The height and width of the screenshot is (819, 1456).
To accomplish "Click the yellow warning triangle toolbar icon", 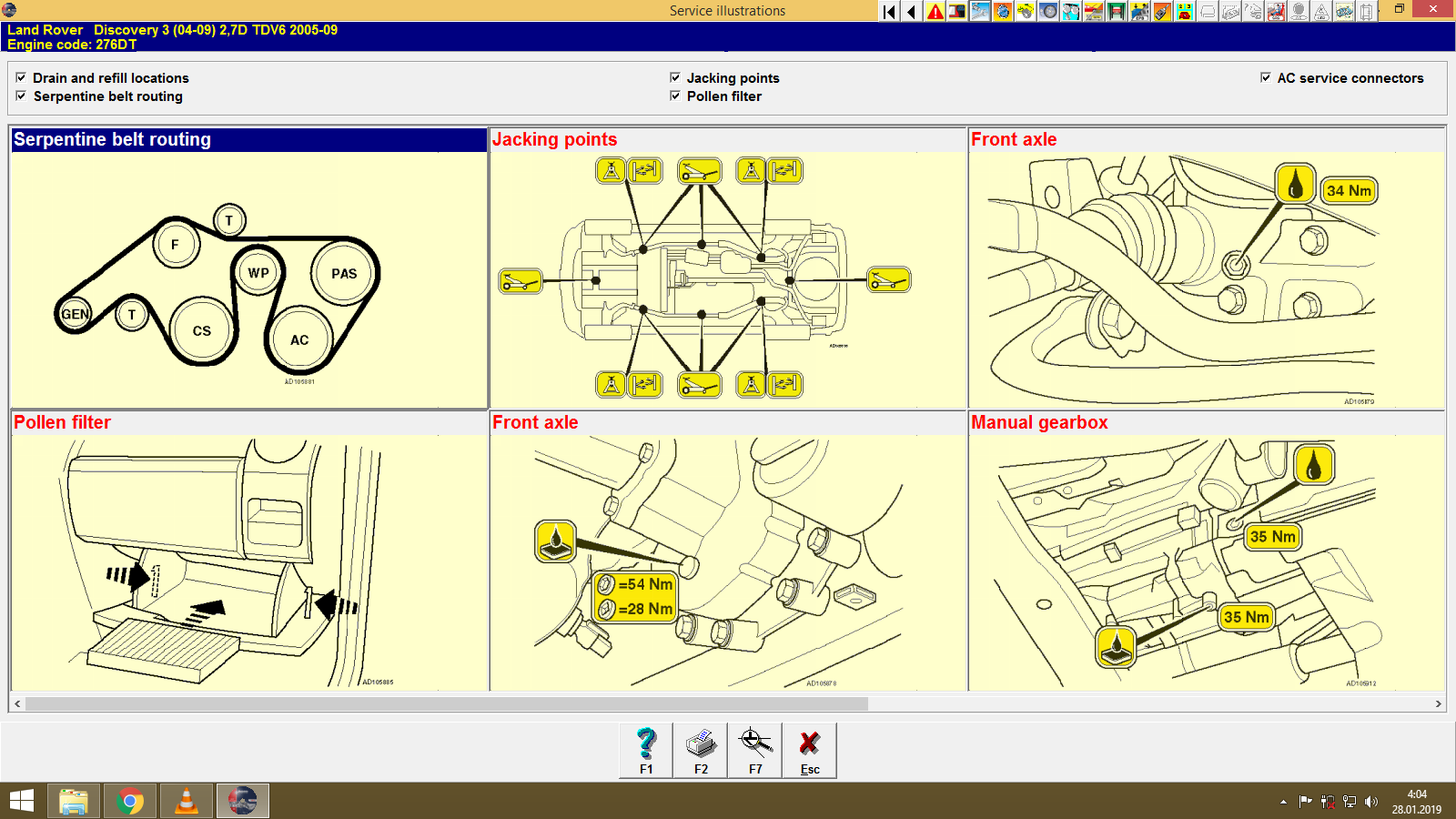I will 934,11.
